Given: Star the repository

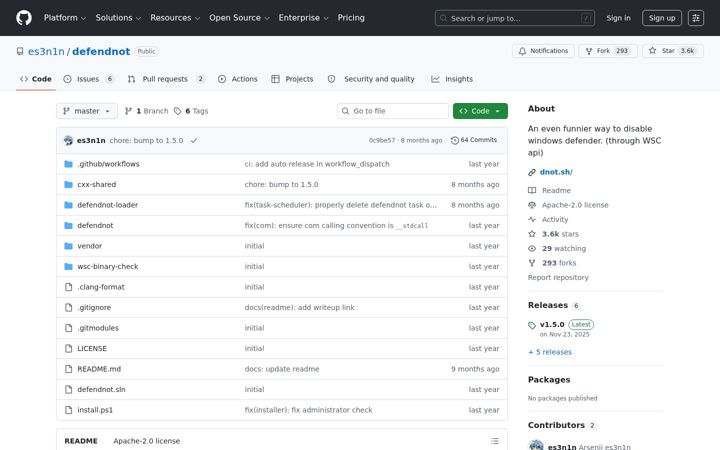Looking at the screenshot, I should pos(673,51).
